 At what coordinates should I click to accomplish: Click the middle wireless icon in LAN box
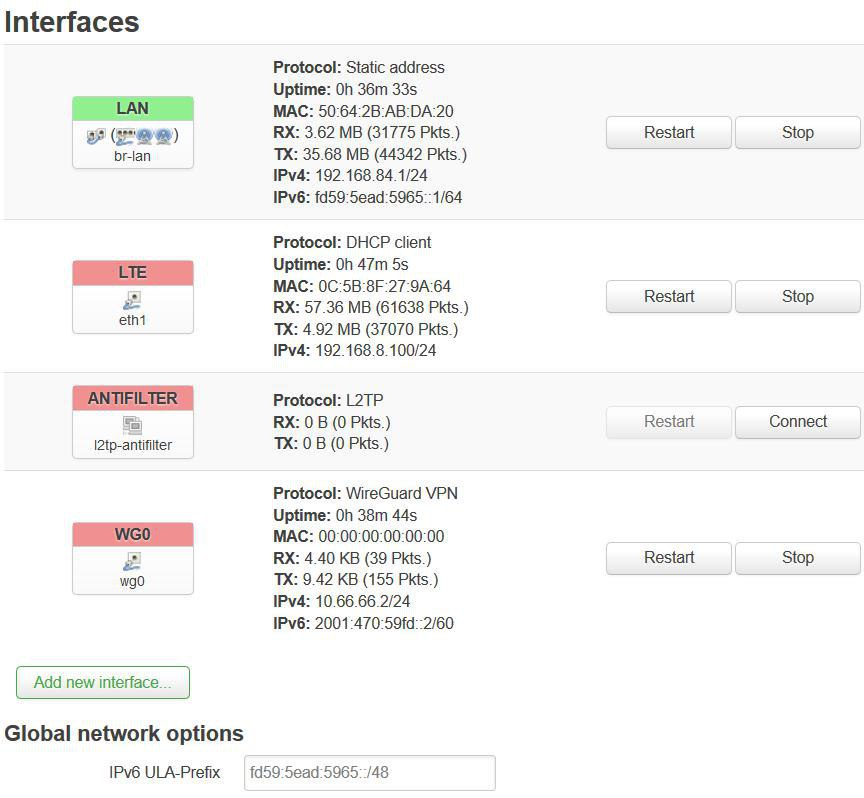point(144,136)
